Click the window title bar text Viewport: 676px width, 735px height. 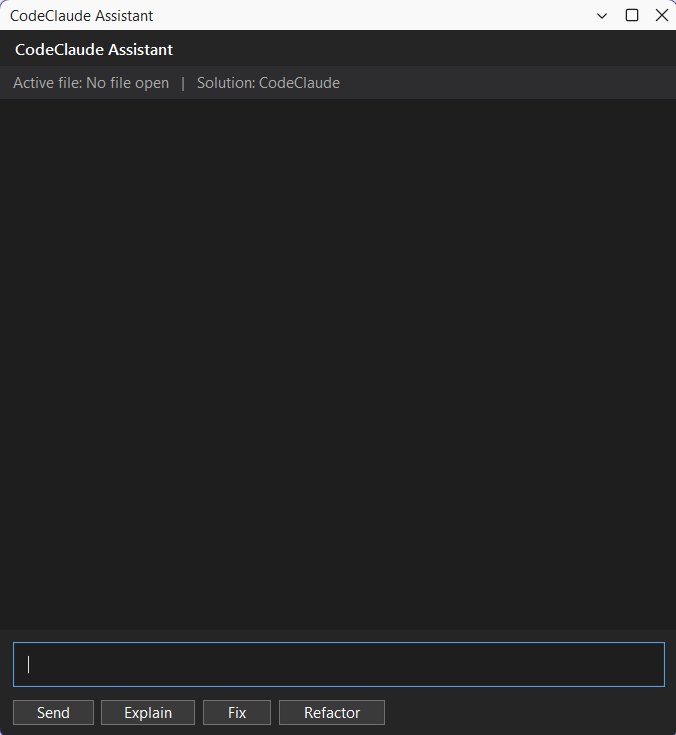(82, 16)
